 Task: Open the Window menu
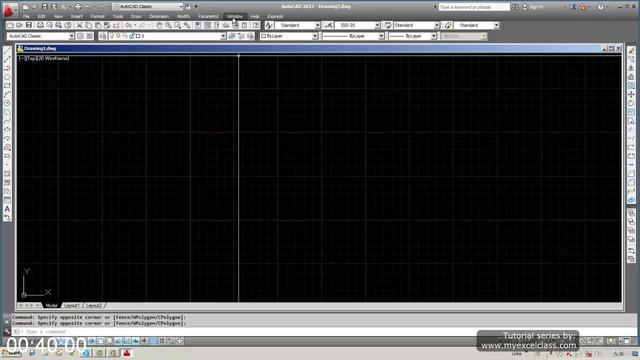pyautogui.click(x=235, y=16)
